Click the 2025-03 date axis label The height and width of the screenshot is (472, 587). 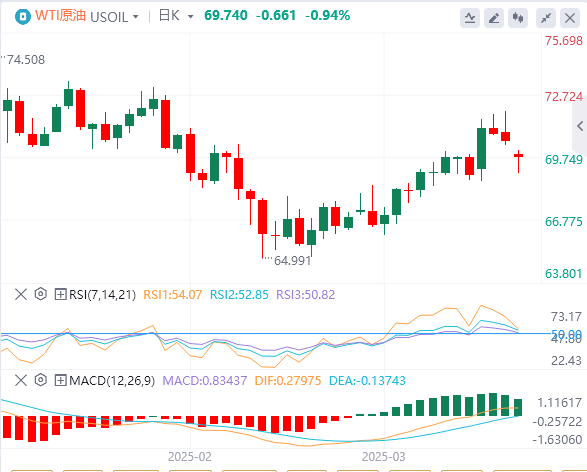click(x=383, y=457)
